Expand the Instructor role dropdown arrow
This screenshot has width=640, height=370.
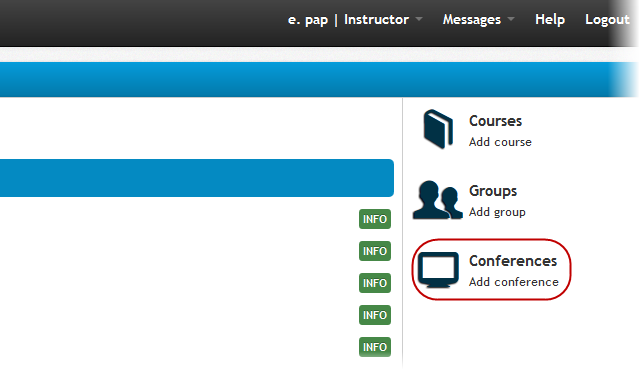click(x=419, y=19)
